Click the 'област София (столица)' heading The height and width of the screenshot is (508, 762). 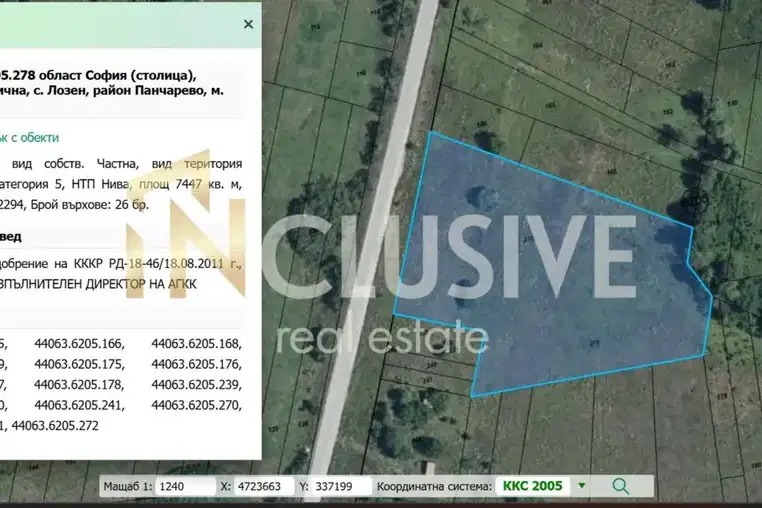point(117,76)
